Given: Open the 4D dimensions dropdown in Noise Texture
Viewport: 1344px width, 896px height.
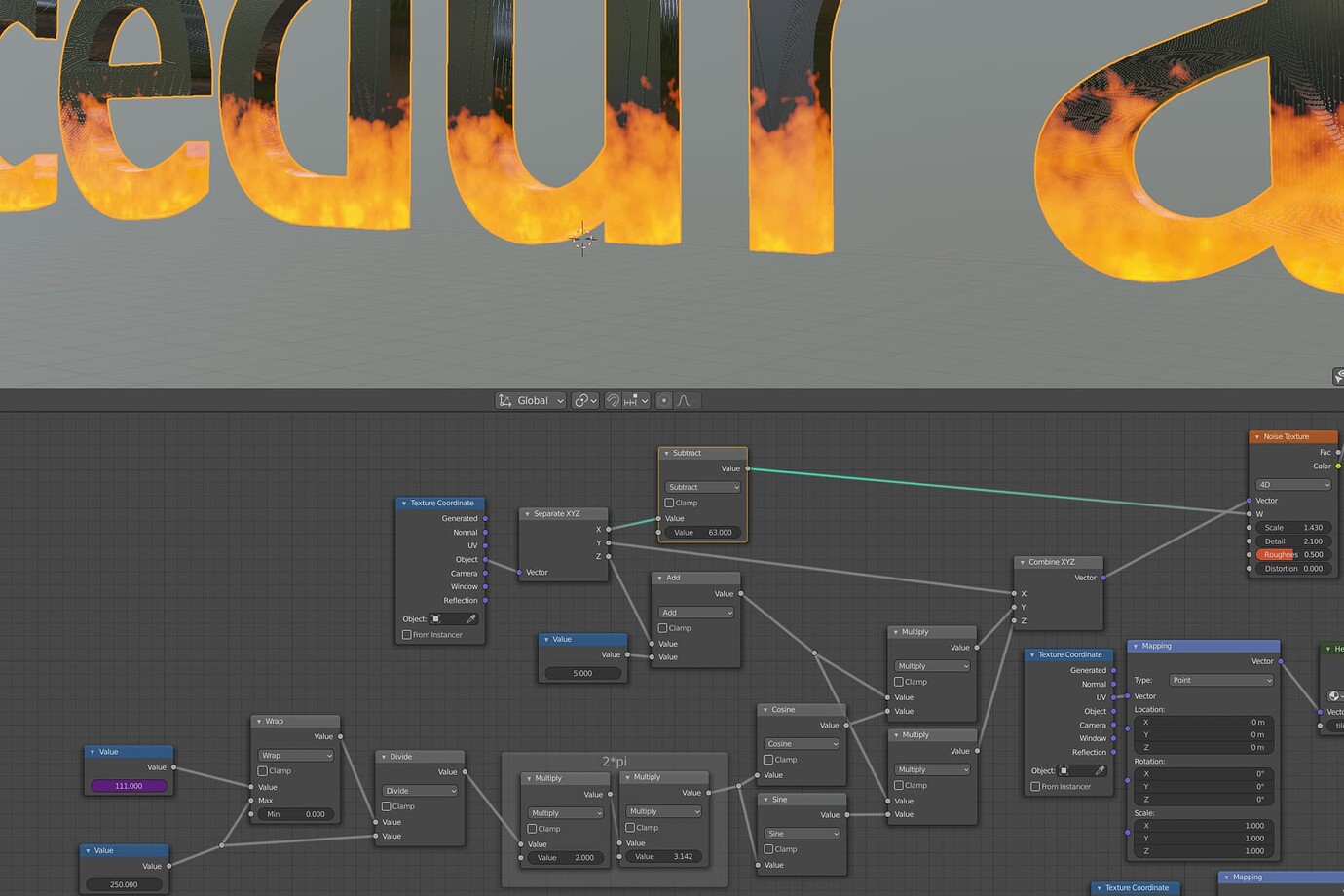Looking at the screenshot, I should coord(1293,484).
